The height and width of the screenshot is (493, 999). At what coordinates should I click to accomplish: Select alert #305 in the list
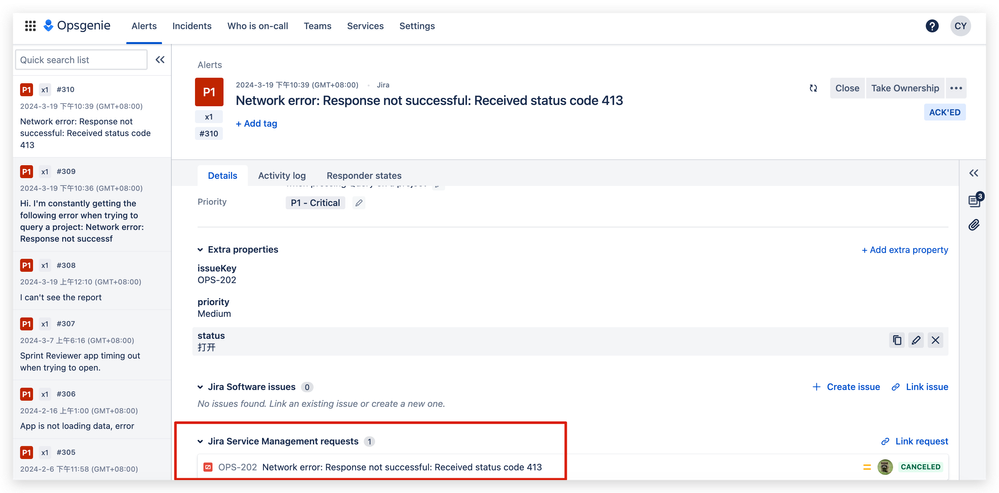click(x=92, y=459)
